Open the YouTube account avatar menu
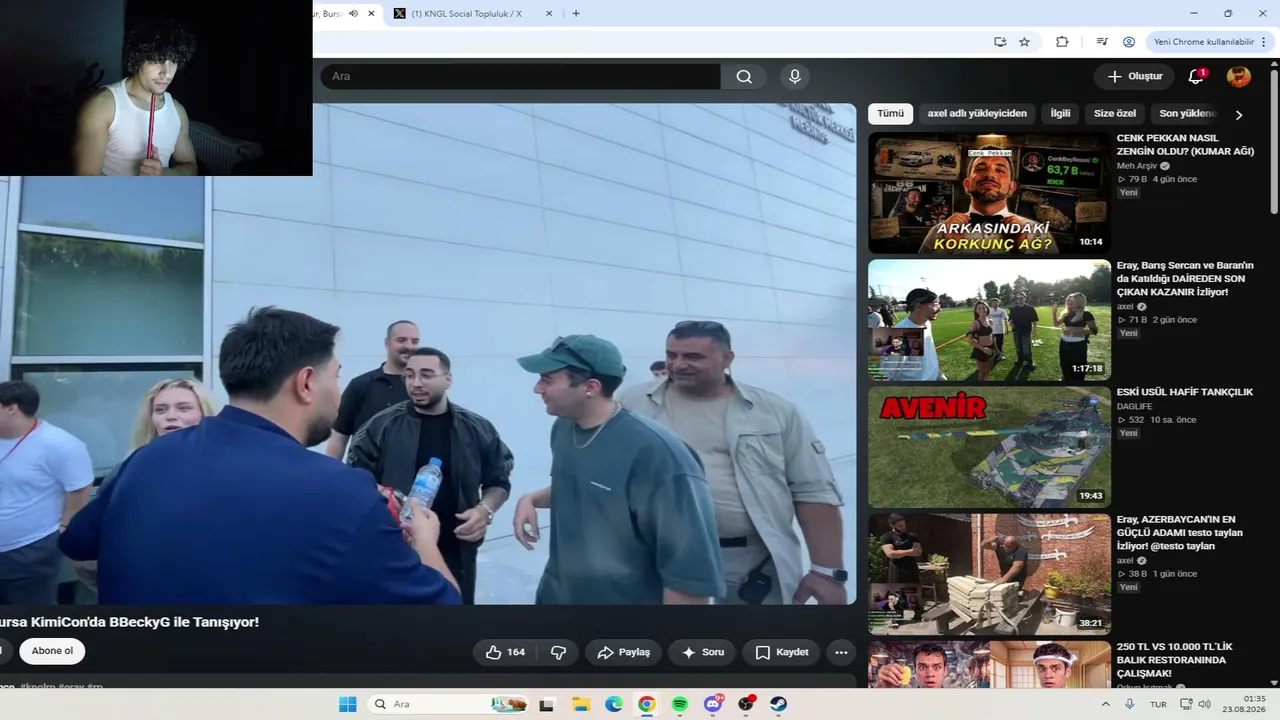The image size is (1280, 720). 1239,76
